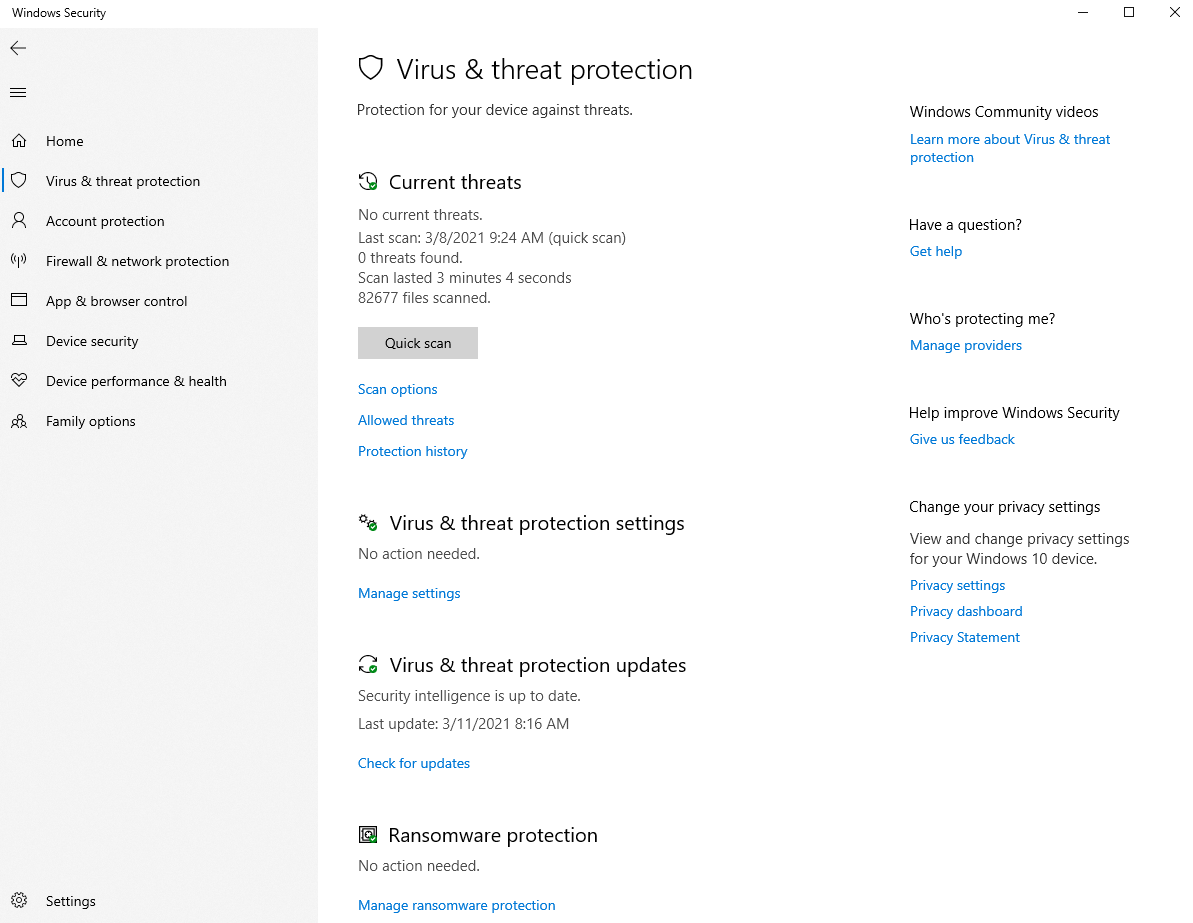
Task: Select the Home house icon in sidebar
Action: [x=19, y=140]
